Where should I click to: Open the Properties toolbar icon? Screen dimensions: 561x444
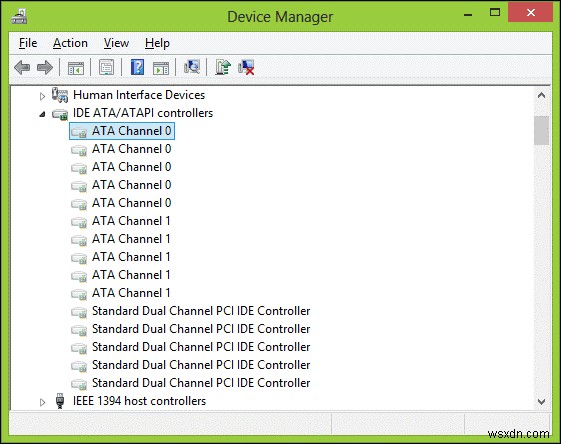click(x=106, y=67)
